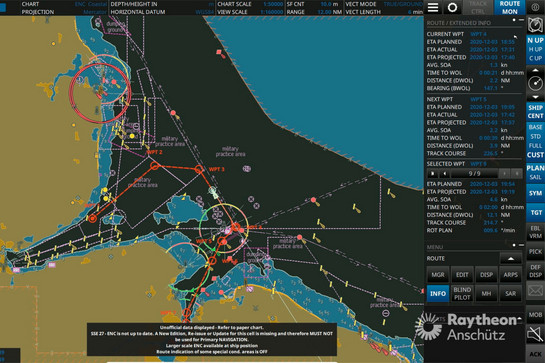The width and height of the screenshot is (545, 363).
Task: Jump to last waypoint in selector
Action: click(517, 173)
